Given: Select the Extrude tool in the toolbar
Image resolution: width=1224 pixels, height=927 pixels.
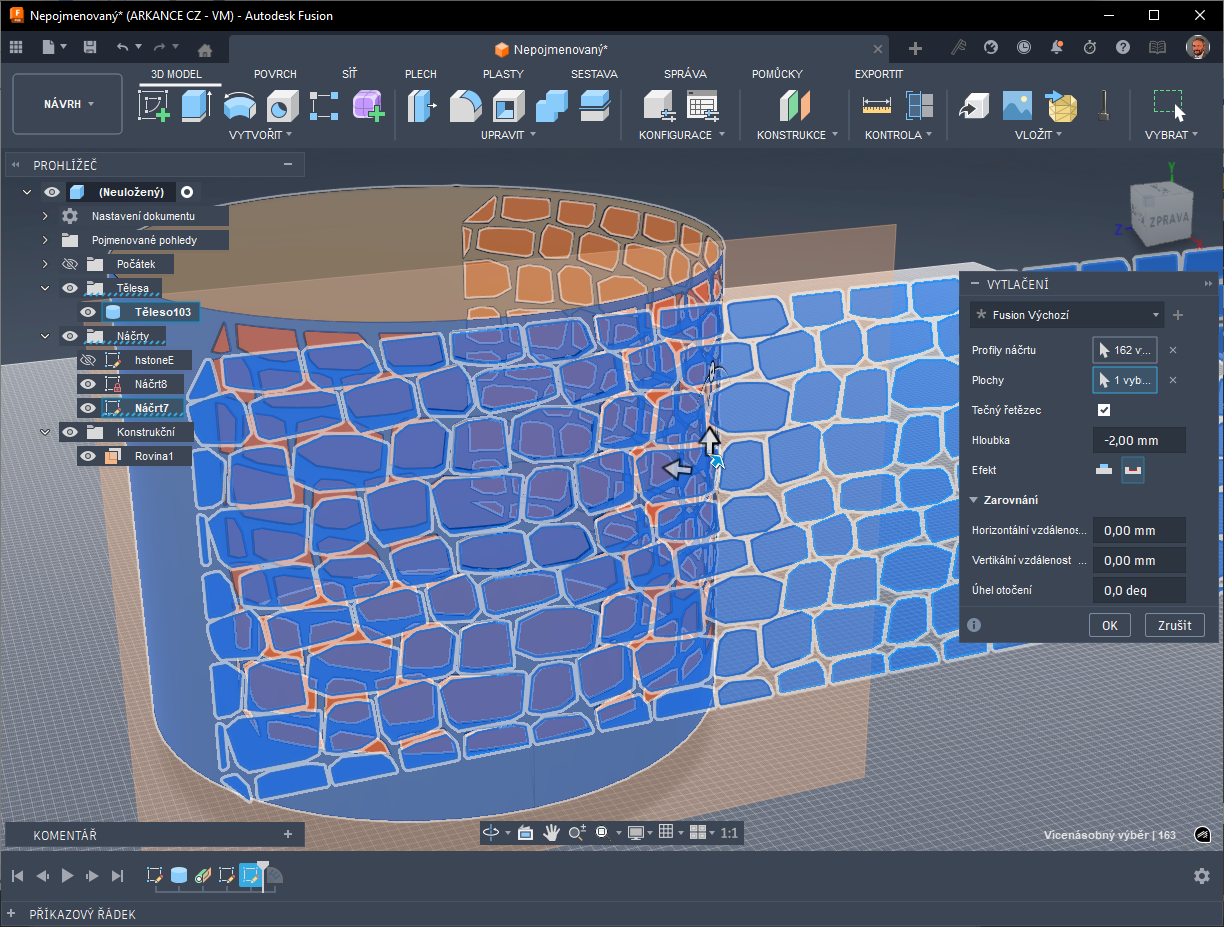Looking at the screenshot, I should (x=196, y=105).
